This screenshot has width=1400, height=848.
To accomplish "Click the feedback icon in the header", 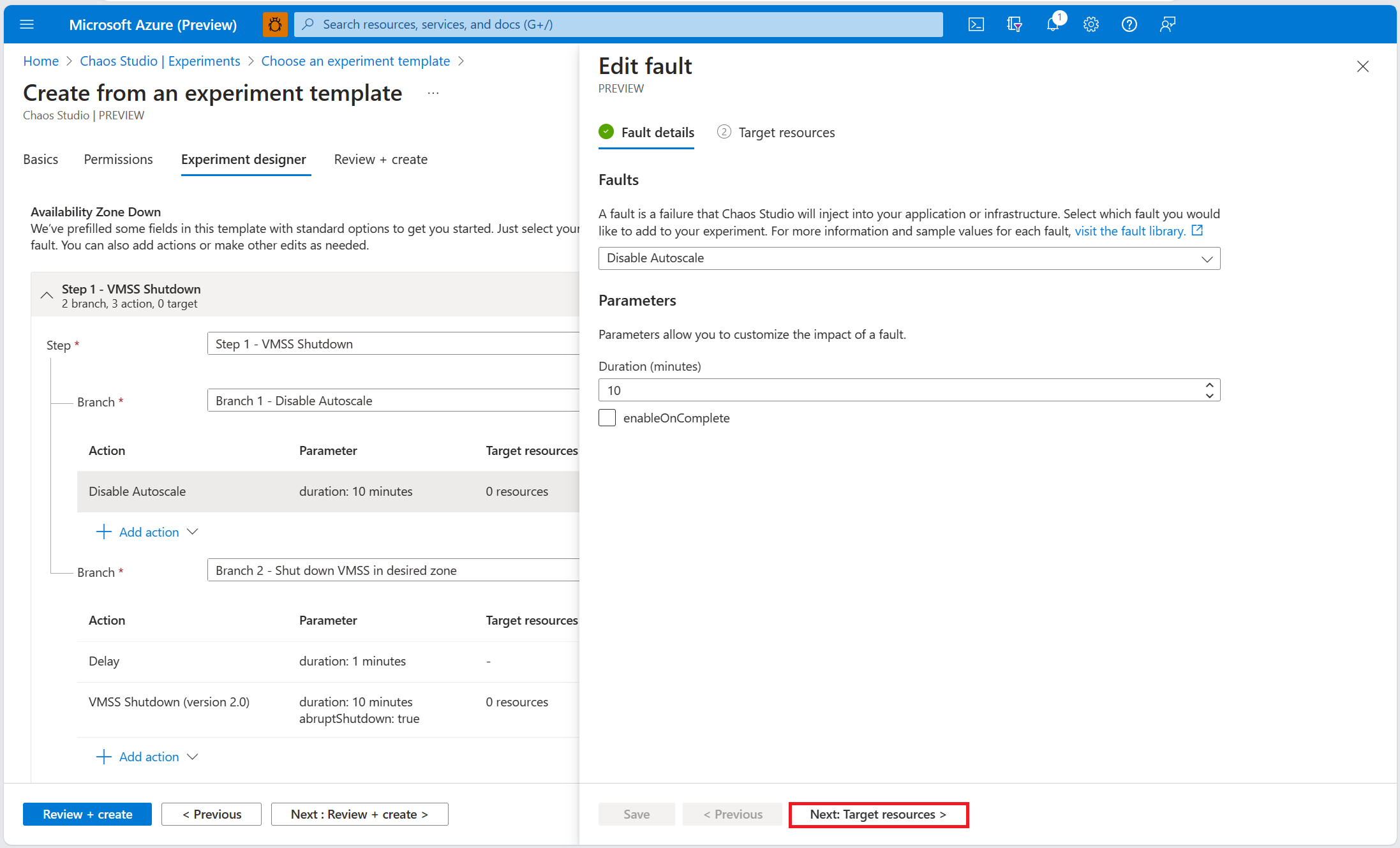I will click(1167, 24).
